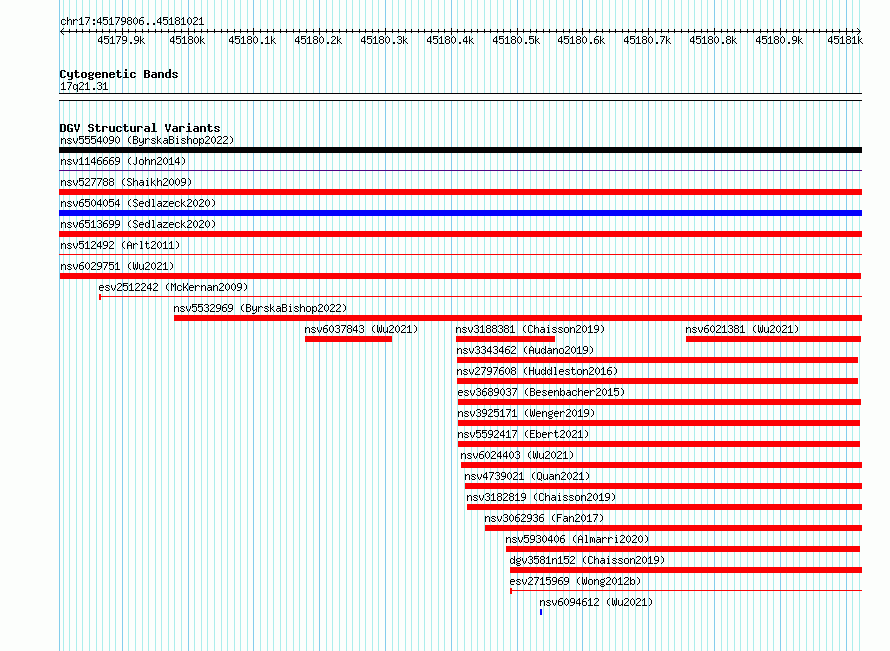
Task: Select nsv3343462 (Audano2019) label
Action: pos(525,350)
